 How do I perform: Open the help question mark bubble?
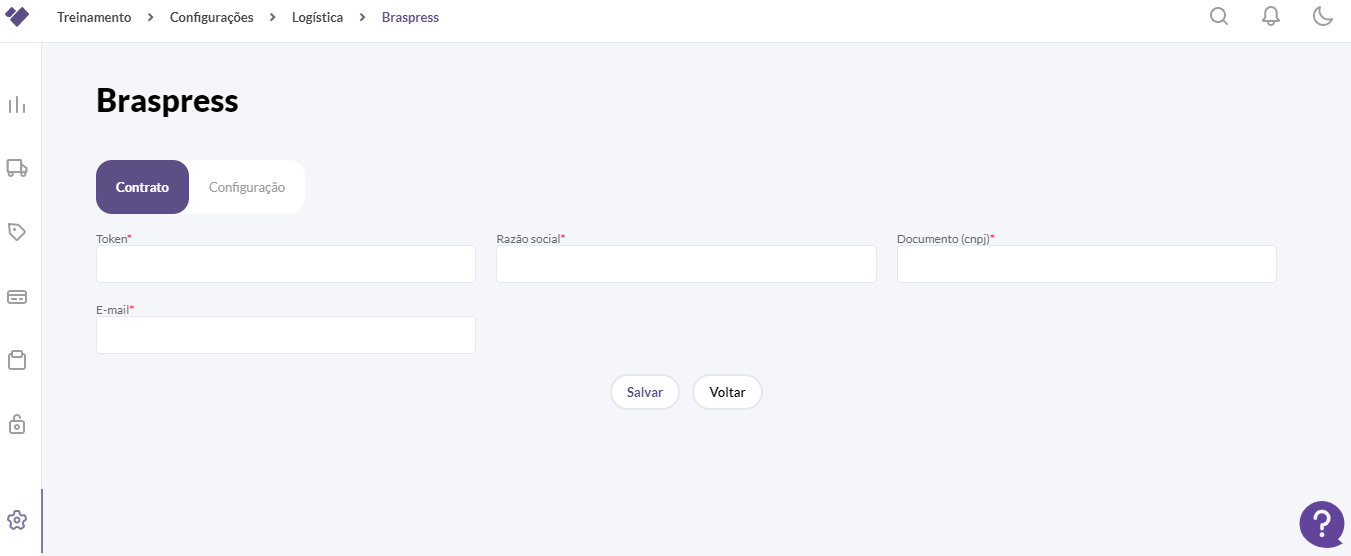[1322, 523]
